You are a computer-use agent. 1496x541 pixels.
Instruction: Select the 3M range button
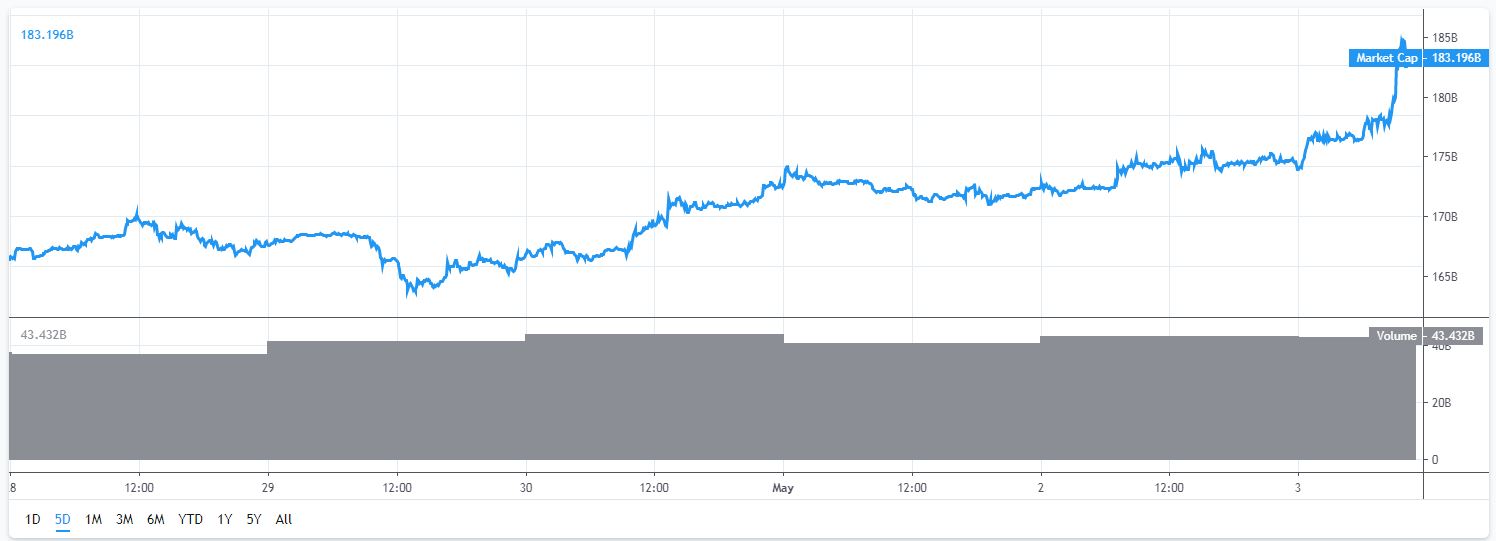tap(124, 519)
